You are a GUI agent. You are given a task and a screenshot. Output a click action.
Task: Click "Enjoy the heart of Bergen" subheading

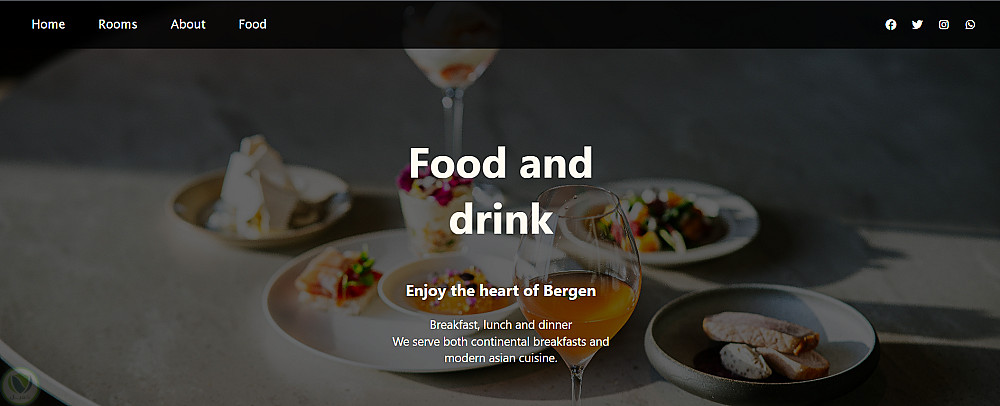point(501,291)
